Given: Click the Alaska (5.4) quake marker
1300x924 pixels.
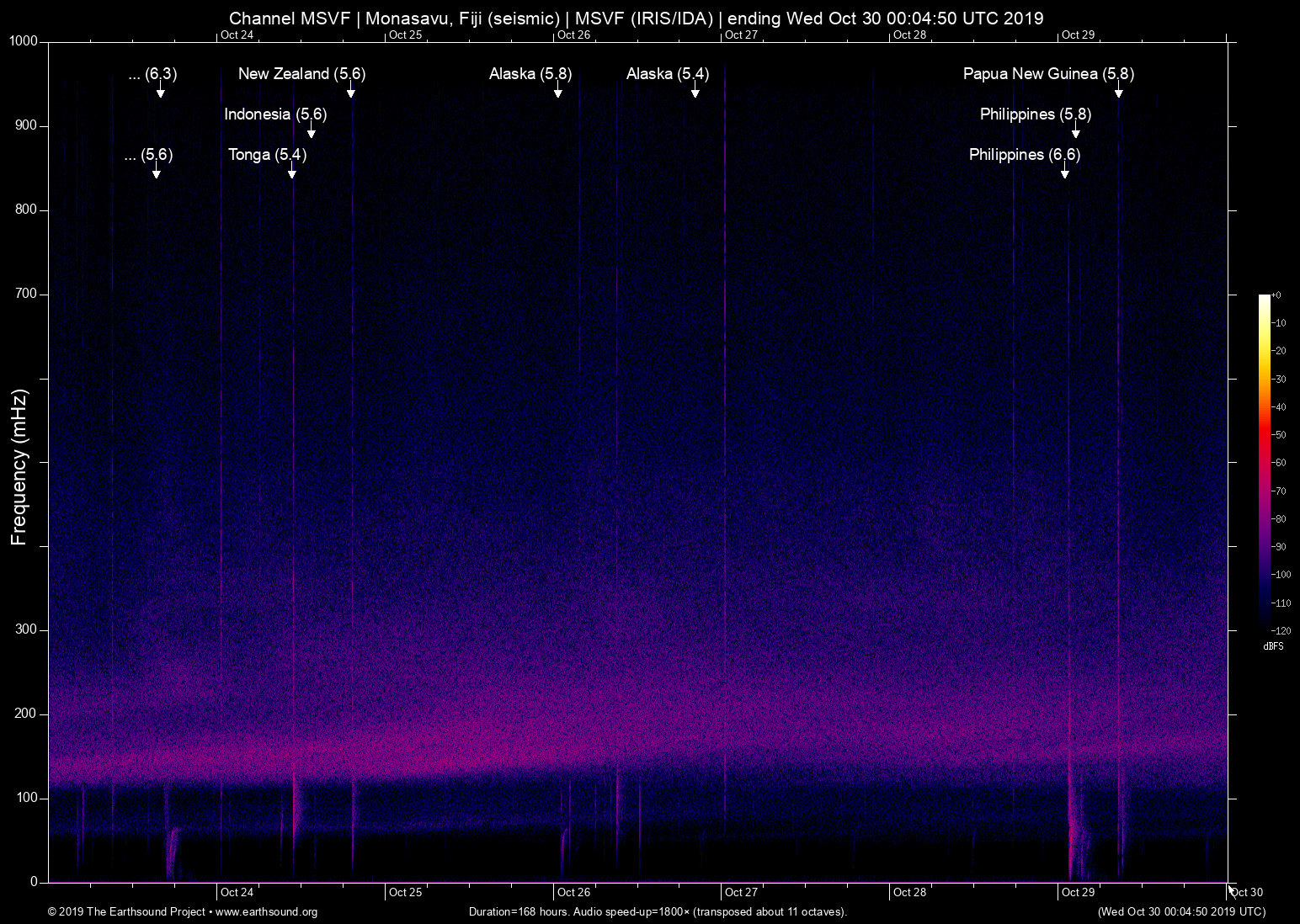Looking at the screenshot, I should [x=667, y=74].
